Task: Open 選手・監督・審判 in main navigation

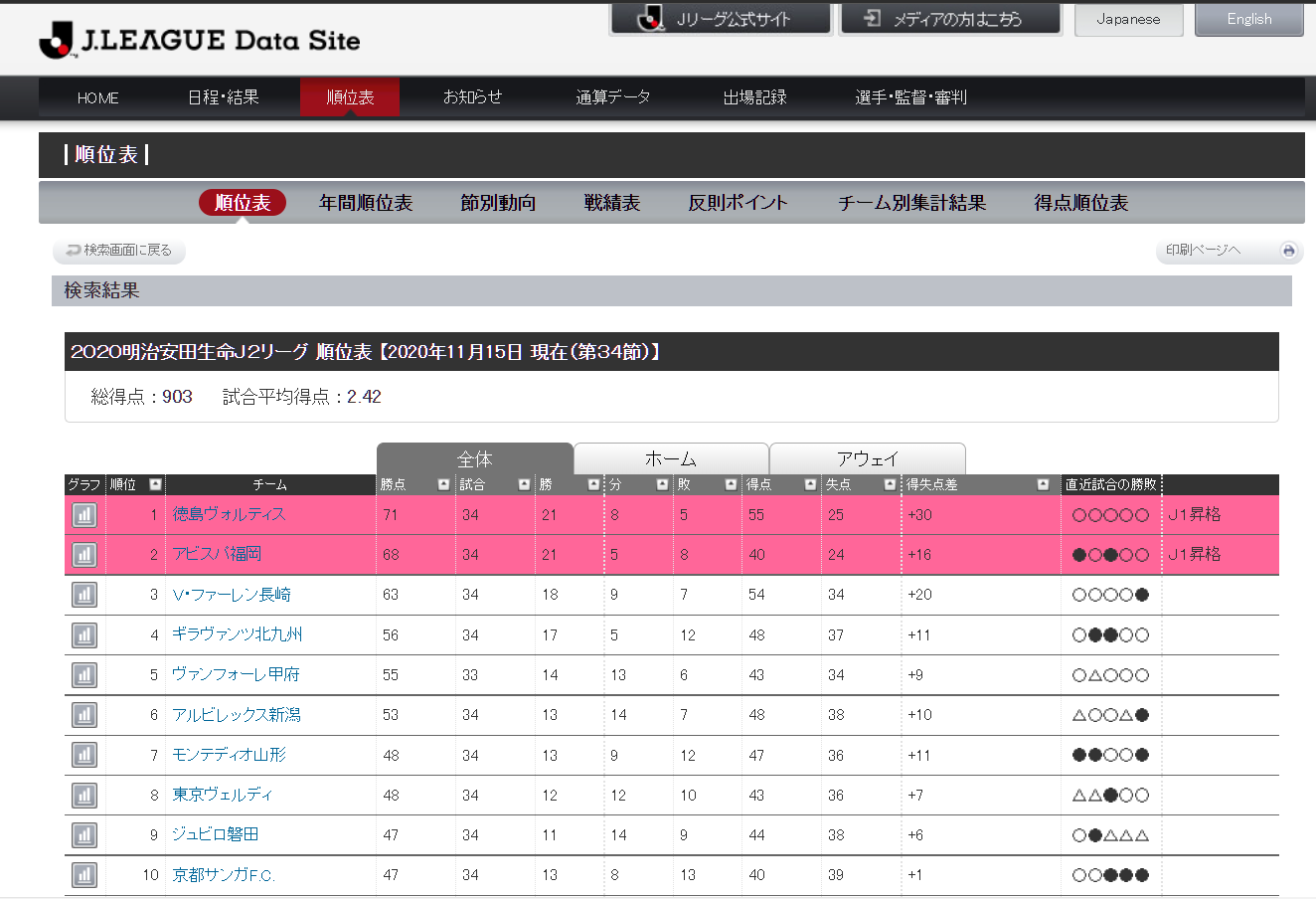Action: [x=911, y=97]
